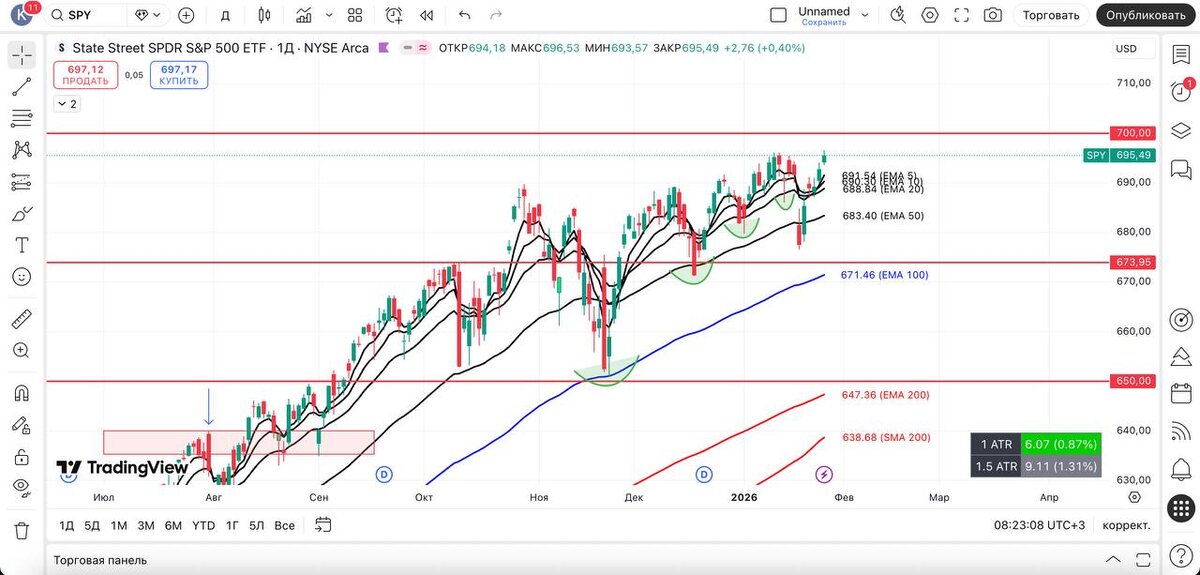
Task: Open the emoji icons tool
Action: [x=21, y=277]
